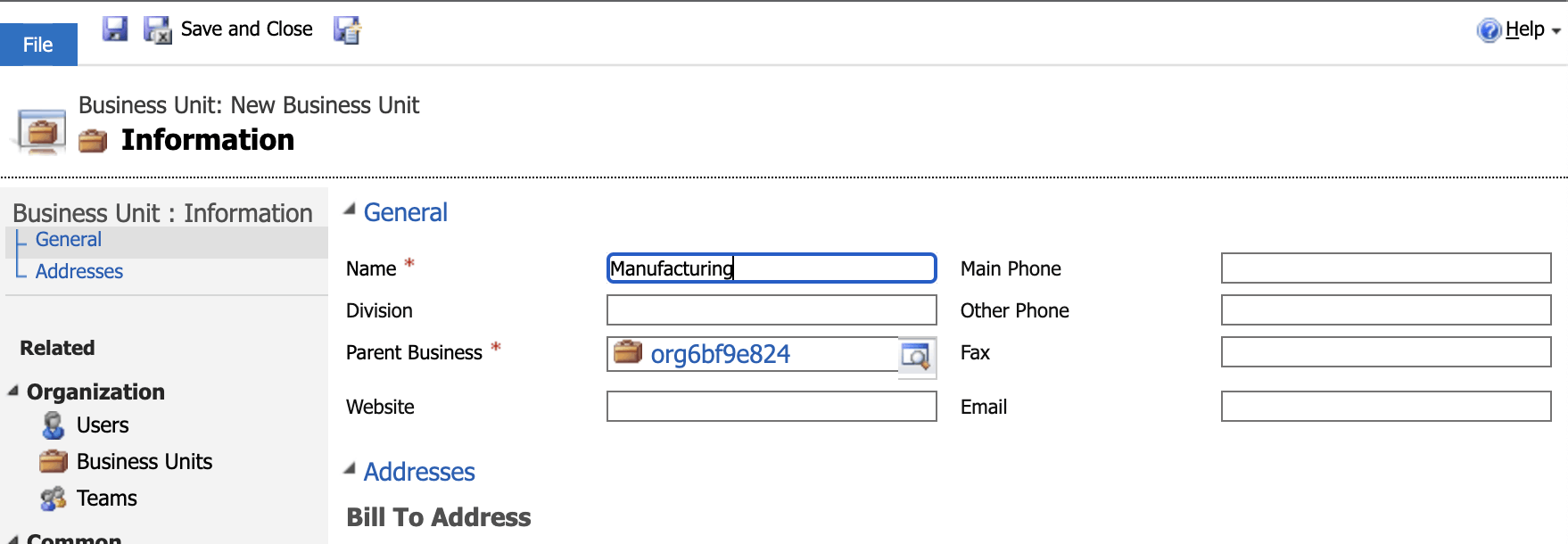Collapse the Organization group in sidebar
The width and height of the screenshot is (1568, 544).
pyautogui.click(x=13, y=391)
